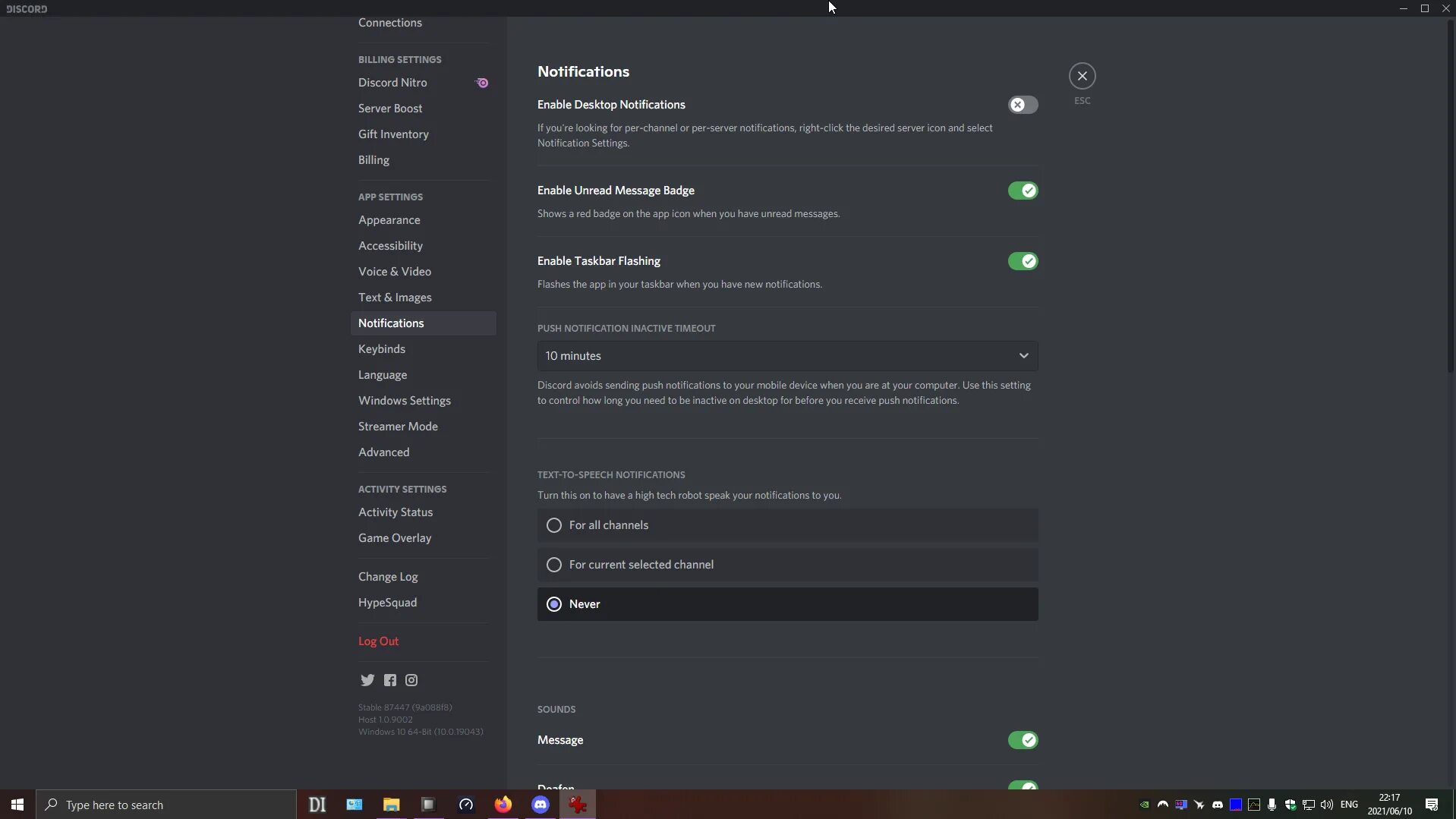Click the graph monitor tray icon

click(1253, 805)
